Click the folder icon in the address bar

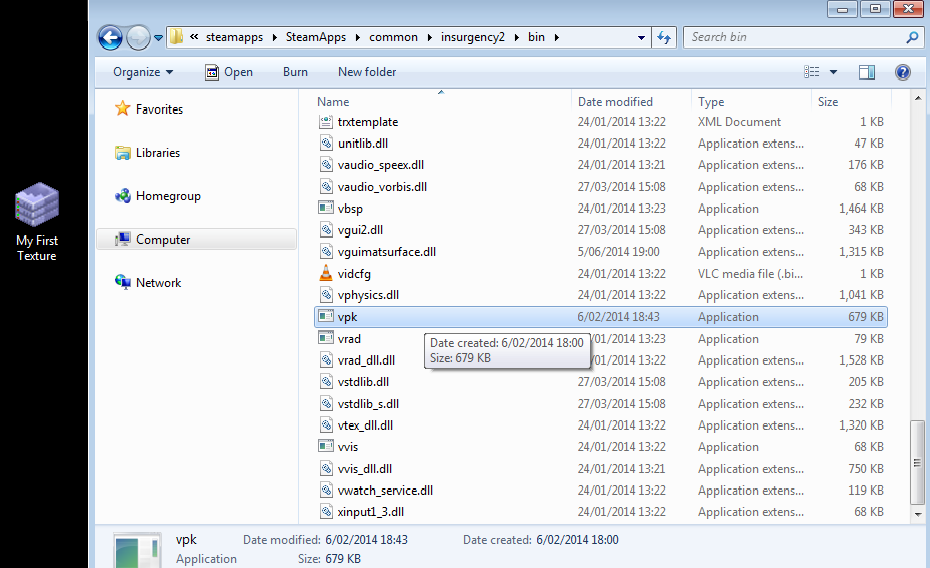pos(176,37)
